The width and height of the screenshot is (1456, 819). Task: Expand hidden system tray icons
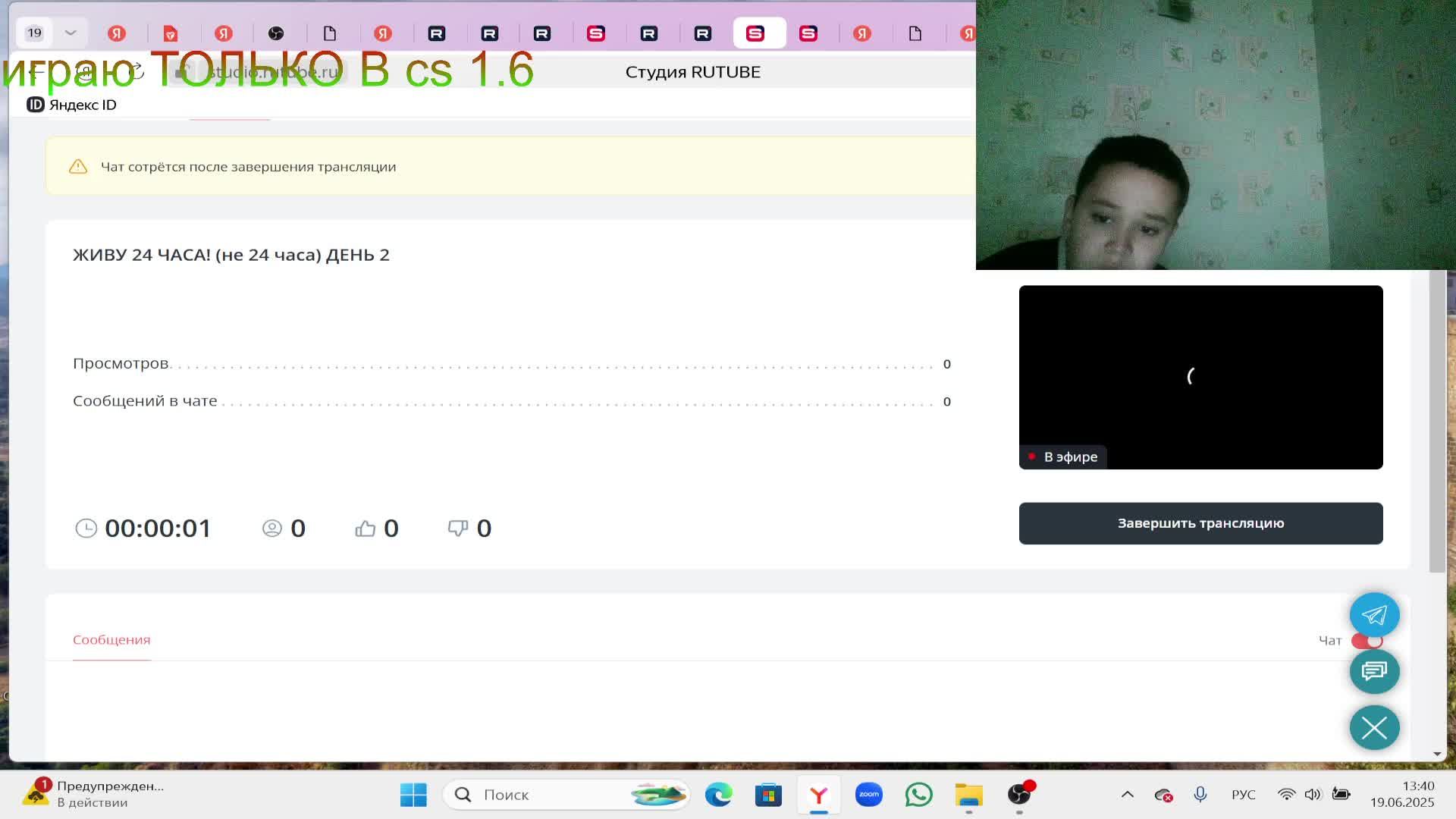coord(1128,795)
